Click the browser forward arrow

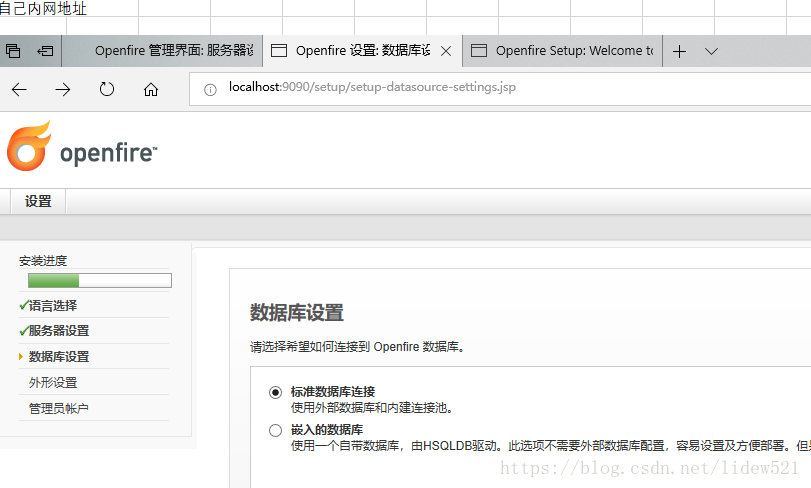(63, 89)
